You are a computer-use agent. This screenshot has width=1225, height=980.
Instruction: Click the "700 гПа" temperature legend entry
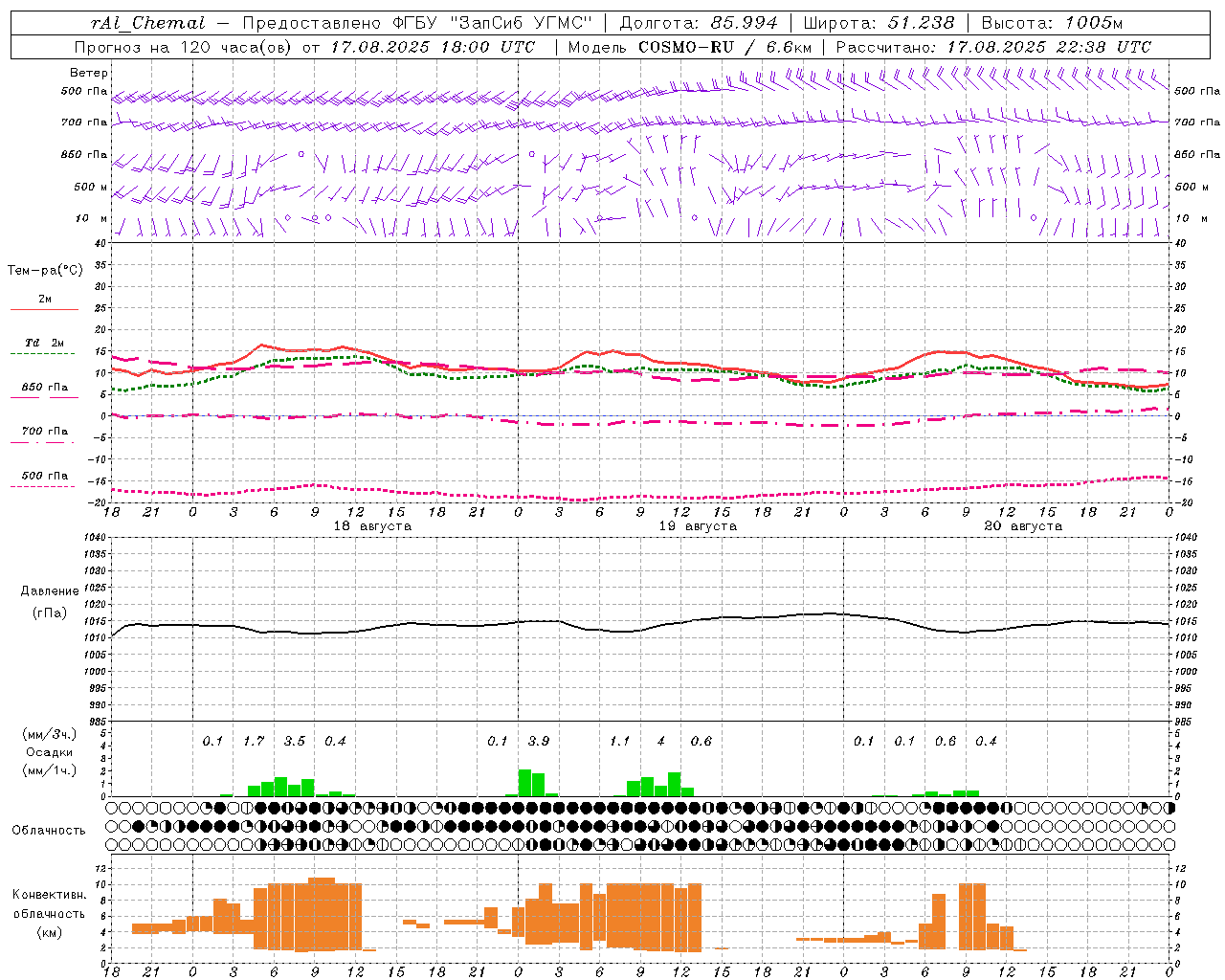coord(45,431)
